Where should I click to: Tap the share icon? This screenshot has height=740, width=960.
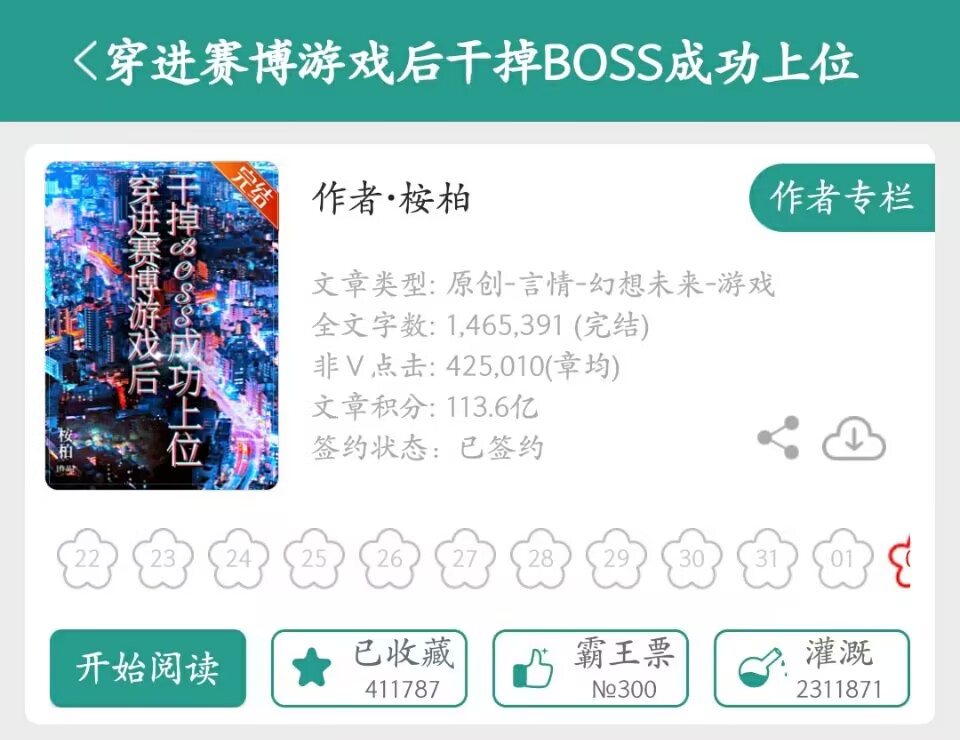point(778,438)
